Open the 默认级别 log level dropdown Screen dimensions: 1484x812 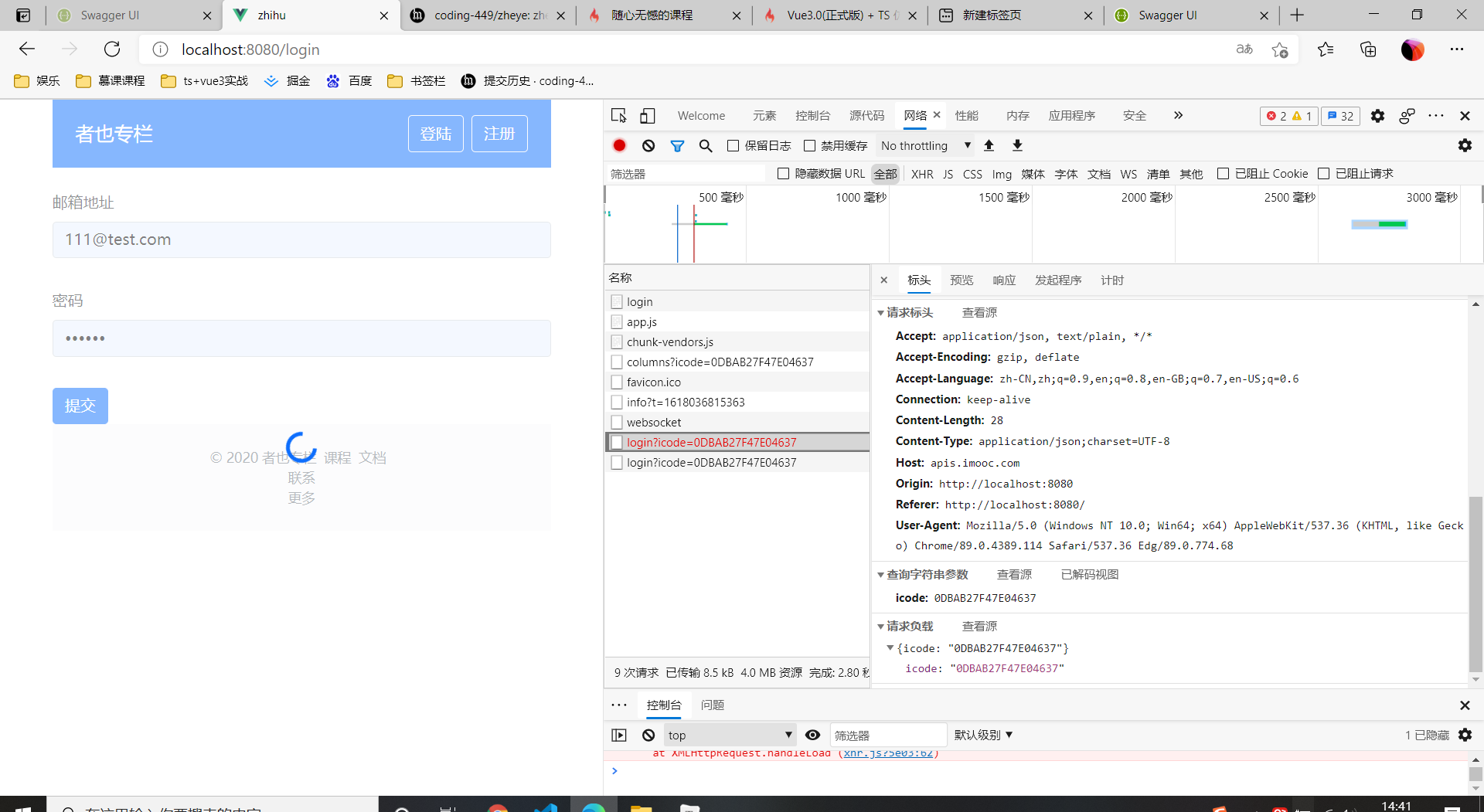pyautogui.click(x=983, y=735)
